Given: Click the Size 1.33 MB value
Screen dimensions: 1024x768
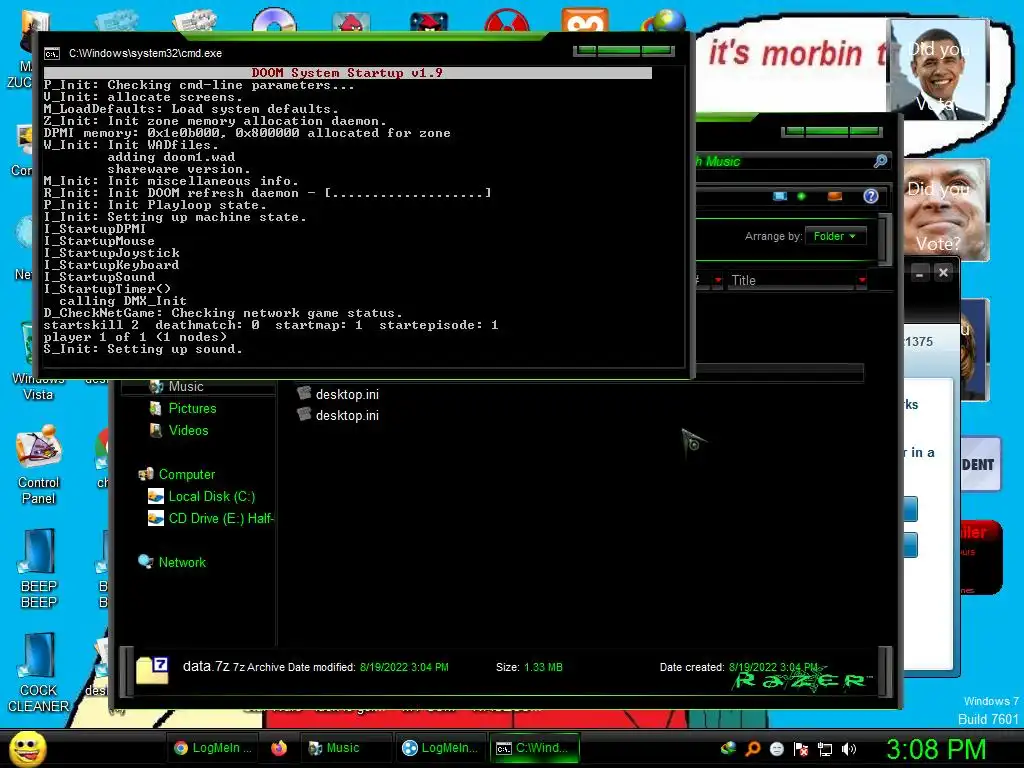Looking at the screenshot, I should point(543,667).
